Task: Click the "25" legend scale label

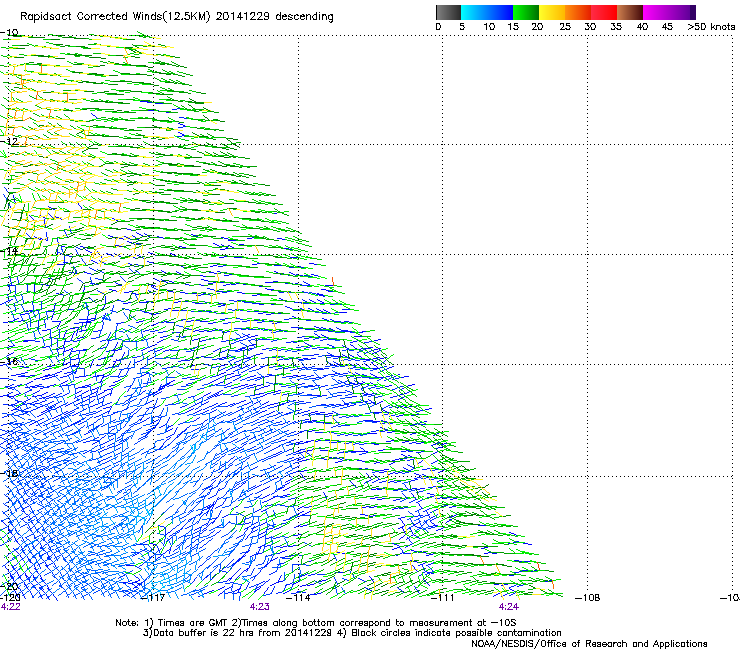Action: tap(564, 27)
